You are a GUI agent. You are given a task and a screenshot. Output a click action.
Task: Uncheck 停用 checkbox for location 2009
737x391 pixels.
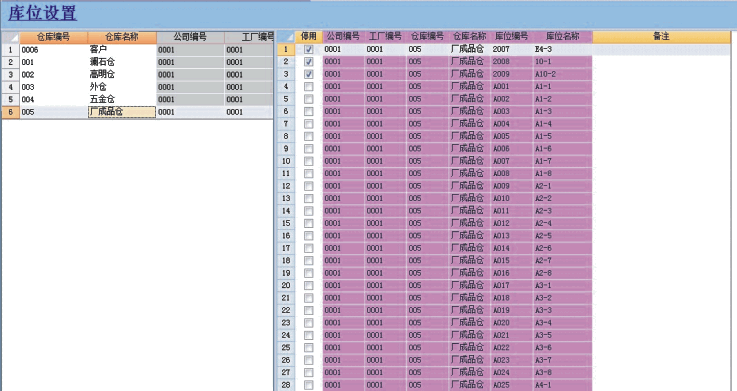click(x=309, y=74)
